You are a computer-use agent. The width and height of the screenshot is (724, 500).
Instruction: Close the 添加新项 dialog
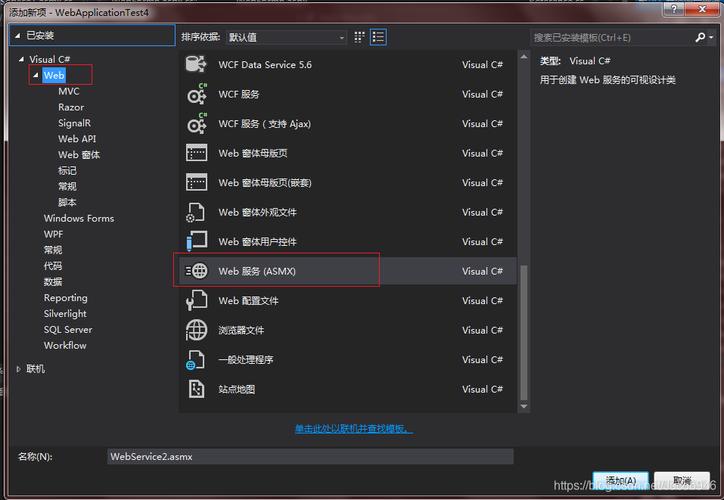[x=702, y=9]
